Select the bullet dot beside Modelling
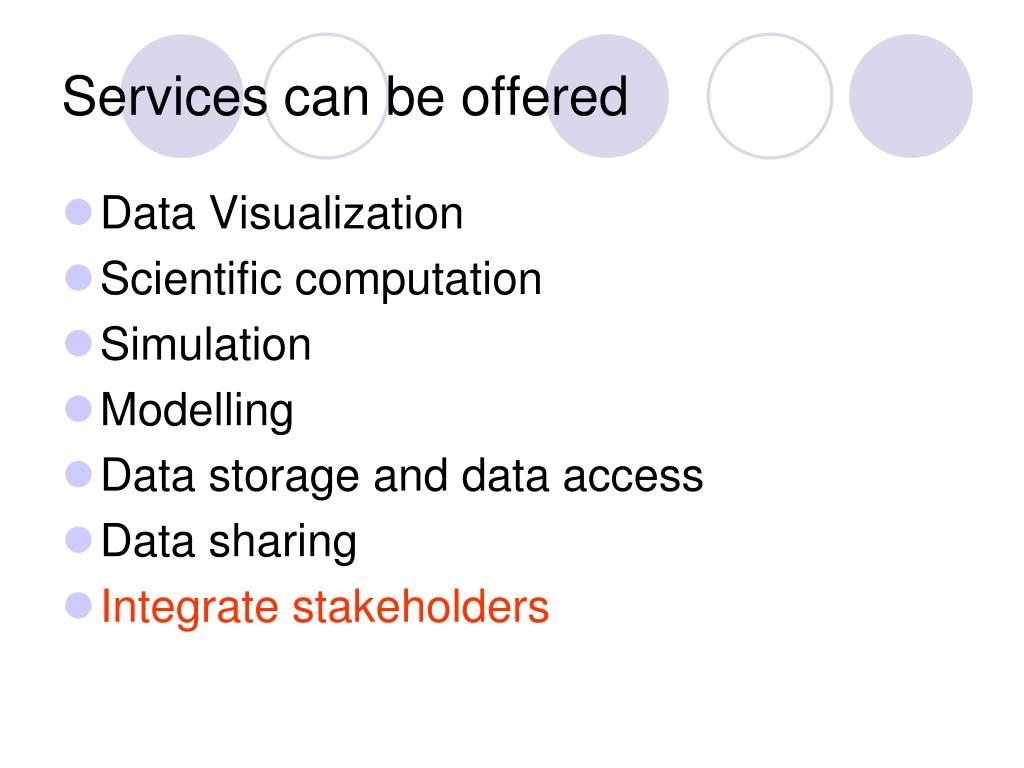1024x768 pixels. click(78, 409)
